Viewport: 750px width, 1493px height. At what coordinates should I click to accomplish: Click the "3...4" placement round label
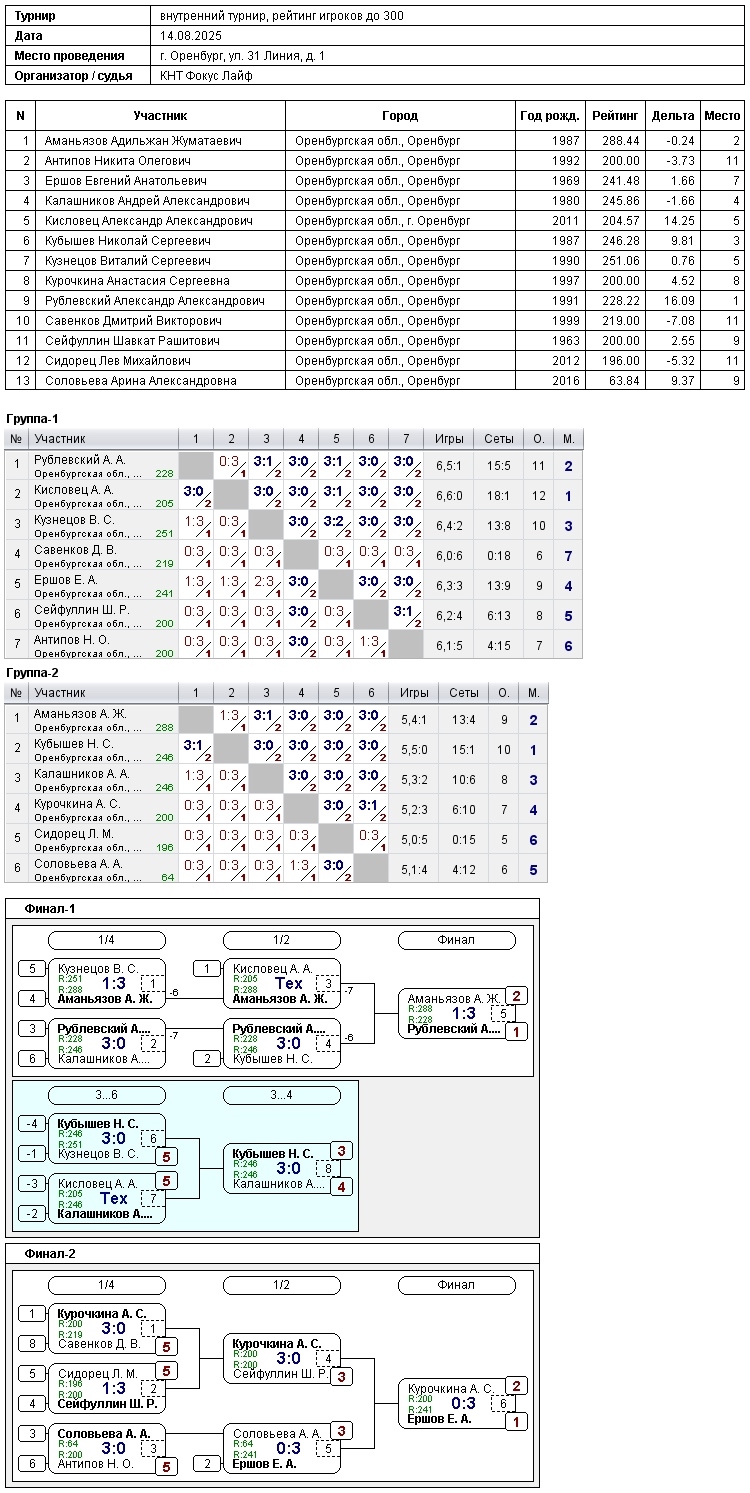pyautogui.click(x=281, y=1095)
